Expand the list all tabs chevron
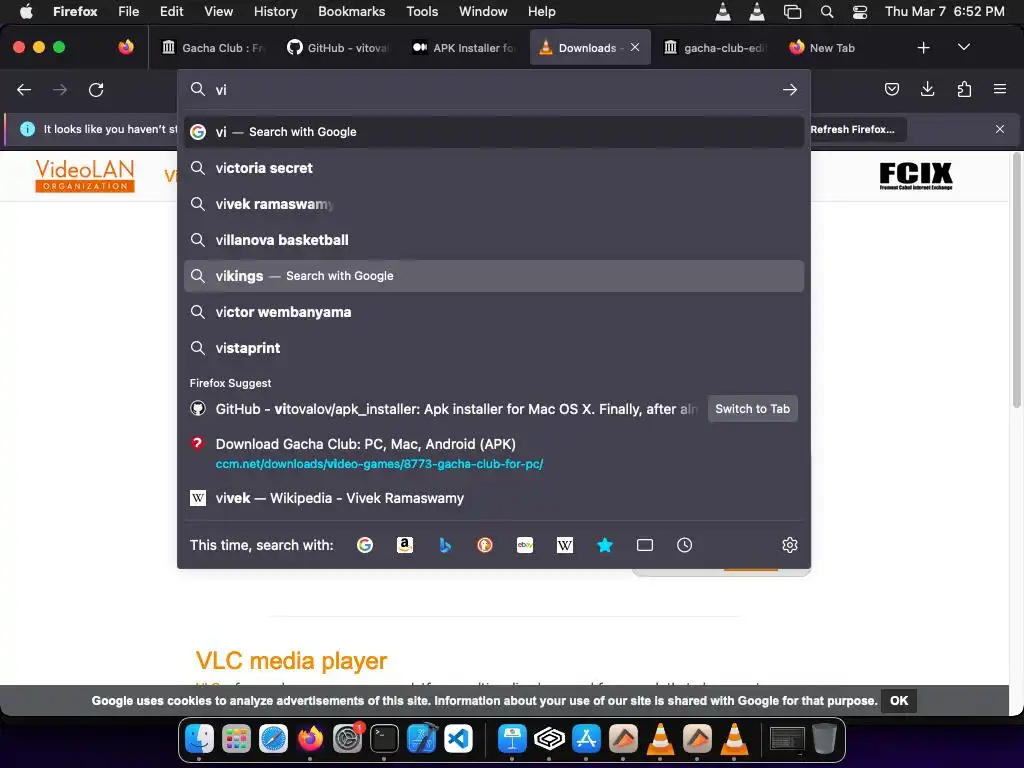This screenshot has height=768, width=1024. click(964, 48)
